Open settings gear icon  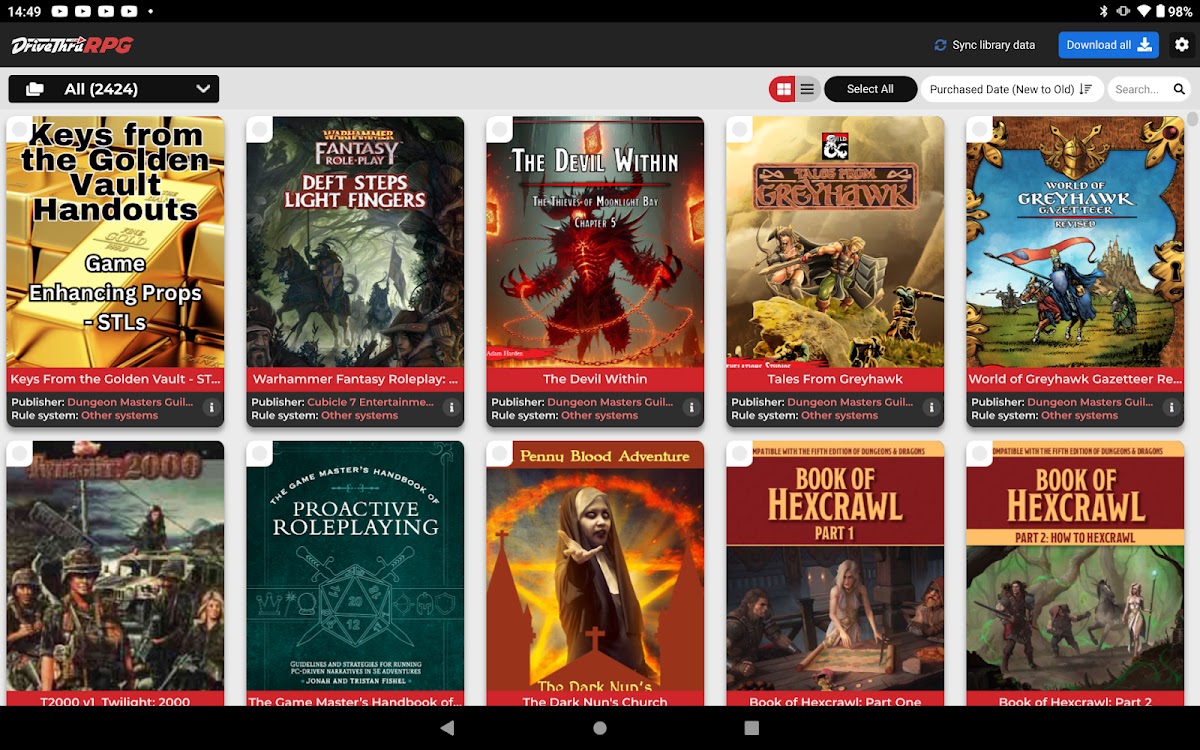1182,45
